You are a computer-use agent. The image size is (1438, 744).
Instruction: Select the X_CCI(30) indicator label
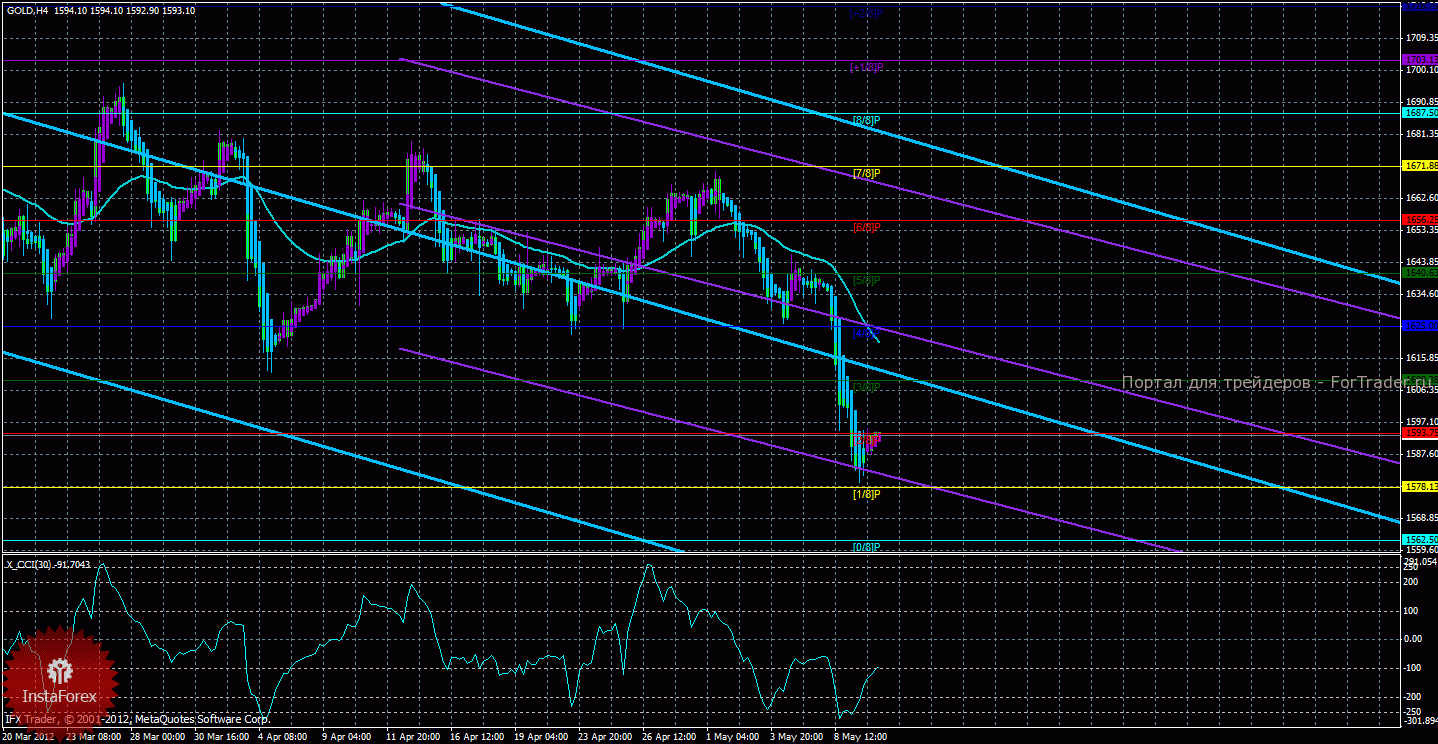48,564
